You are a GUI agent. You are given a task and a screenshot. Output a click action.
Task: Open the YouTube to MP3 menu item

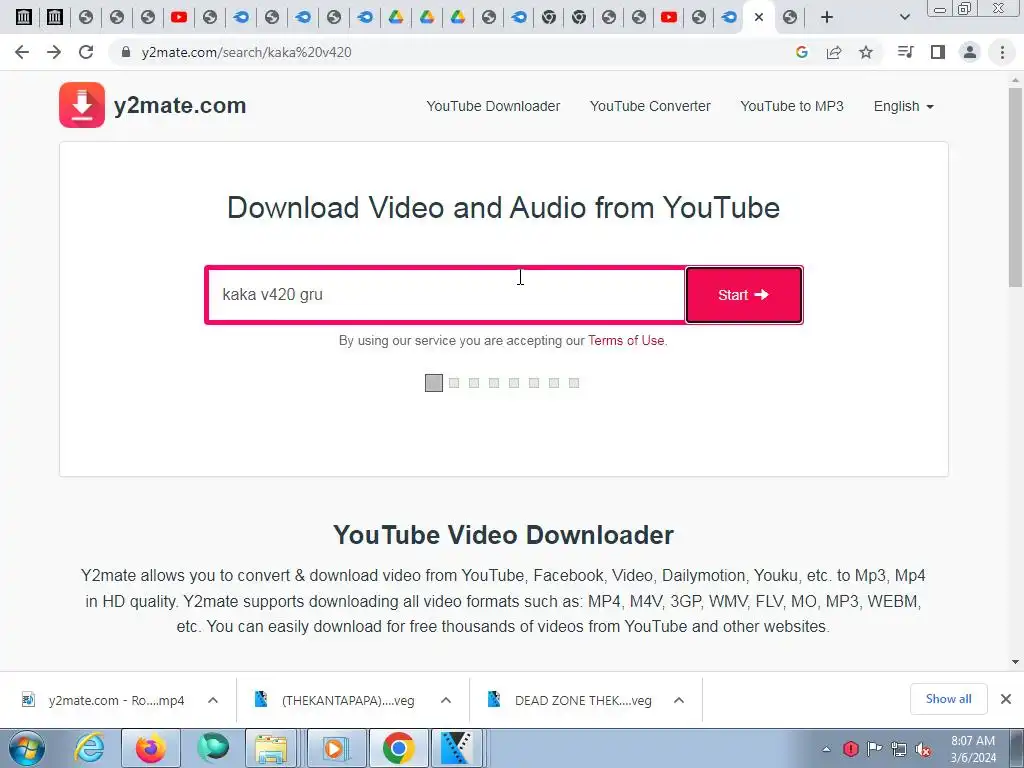tap(792, 106)
